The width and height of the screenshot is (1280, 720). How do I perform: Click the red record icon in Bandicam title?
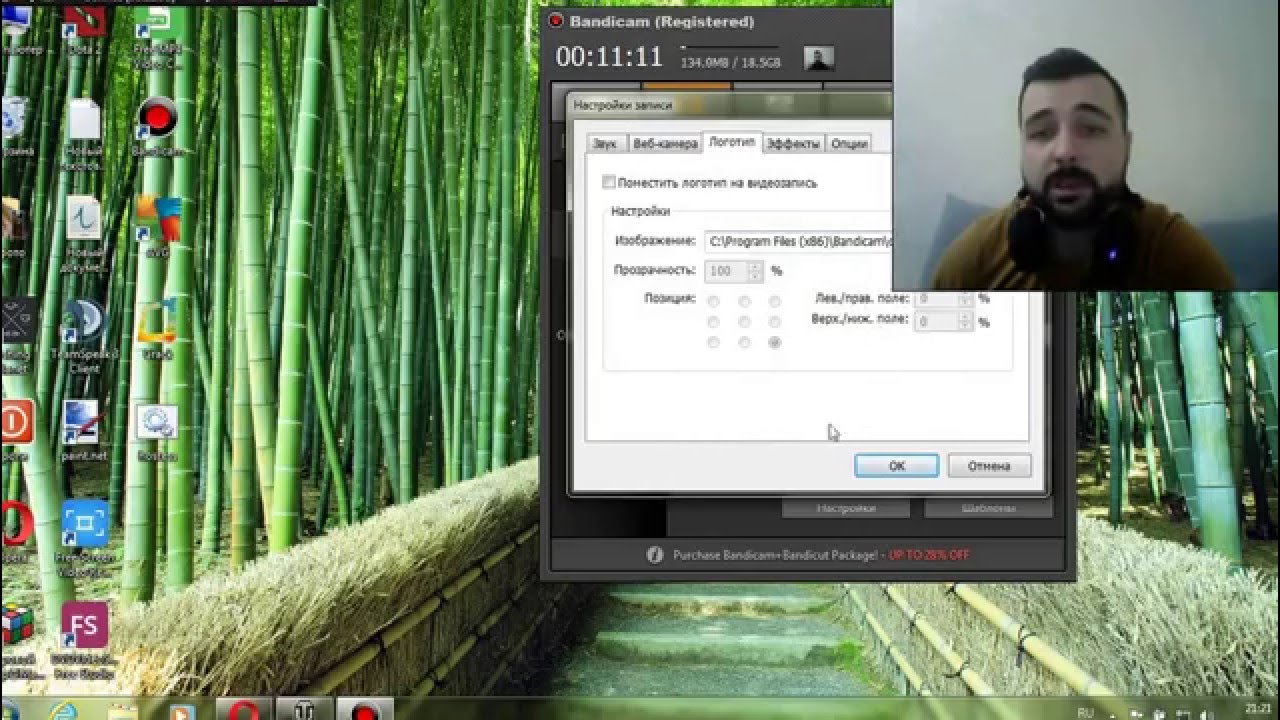557,21
